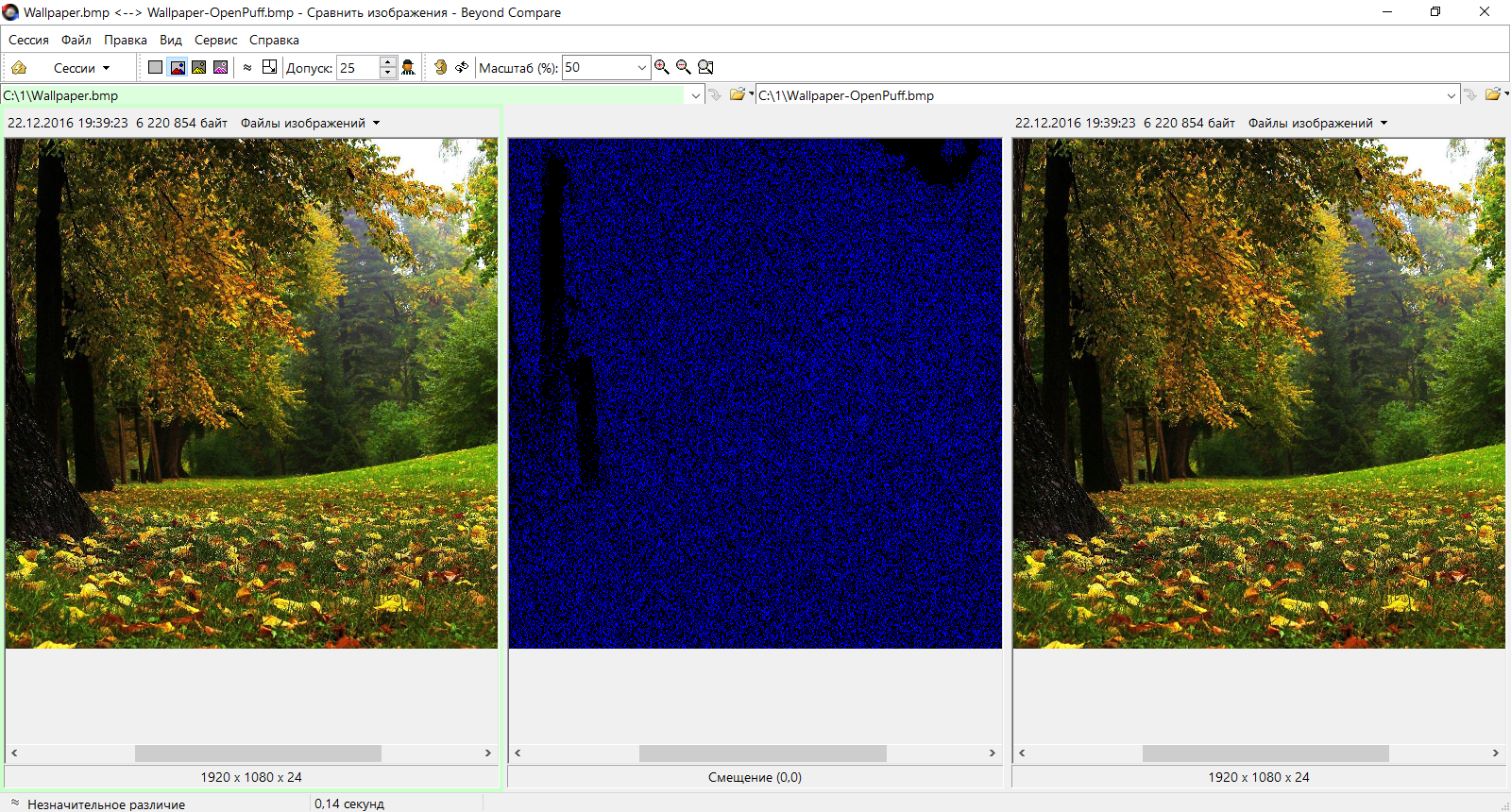This screenshot has height=812, width=1511.
Task: Open the Сервис menu
Action: coord(215,40)
